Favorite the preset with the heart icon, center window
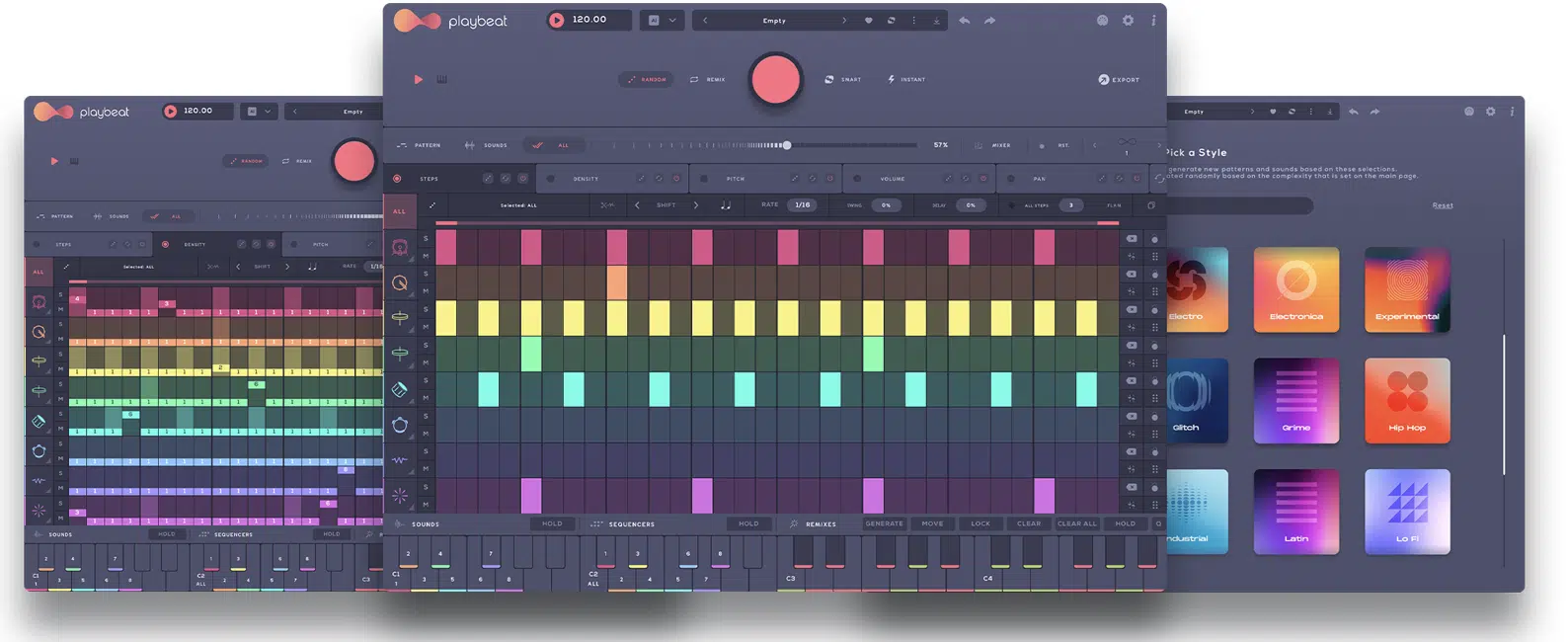The height and width of the screenshot is (642, 1568). coord(869,21)
